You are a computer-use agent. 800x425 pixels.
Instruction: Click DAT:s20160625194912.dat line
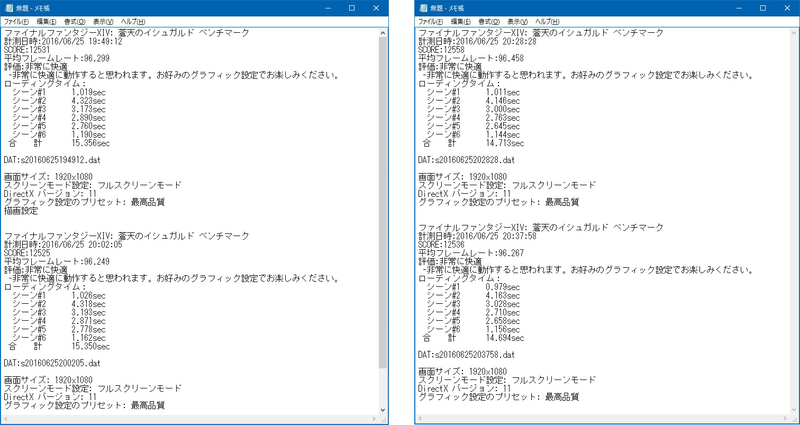[52, 160]
